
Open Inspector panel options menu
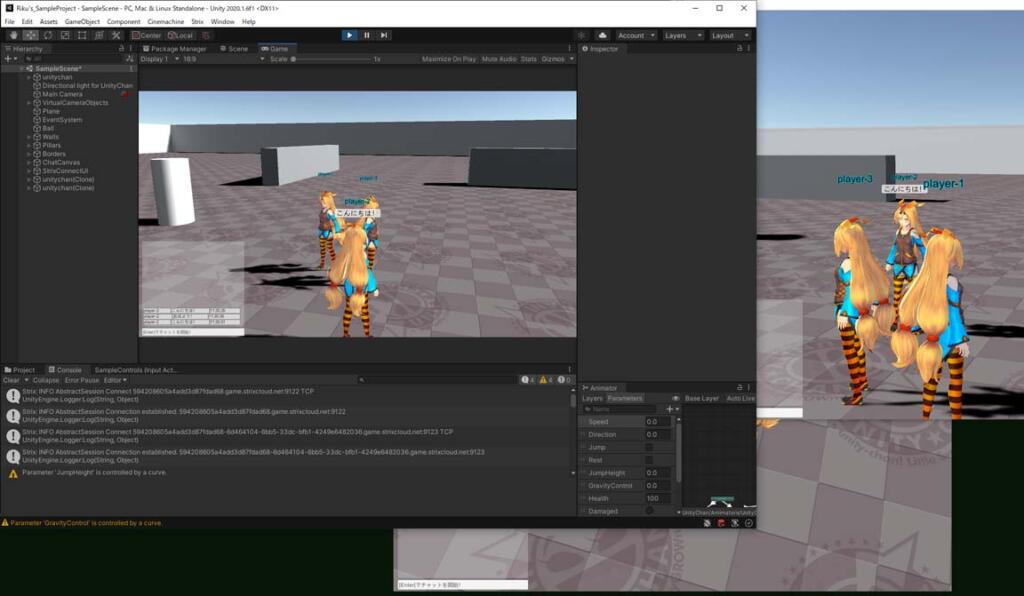748,48
